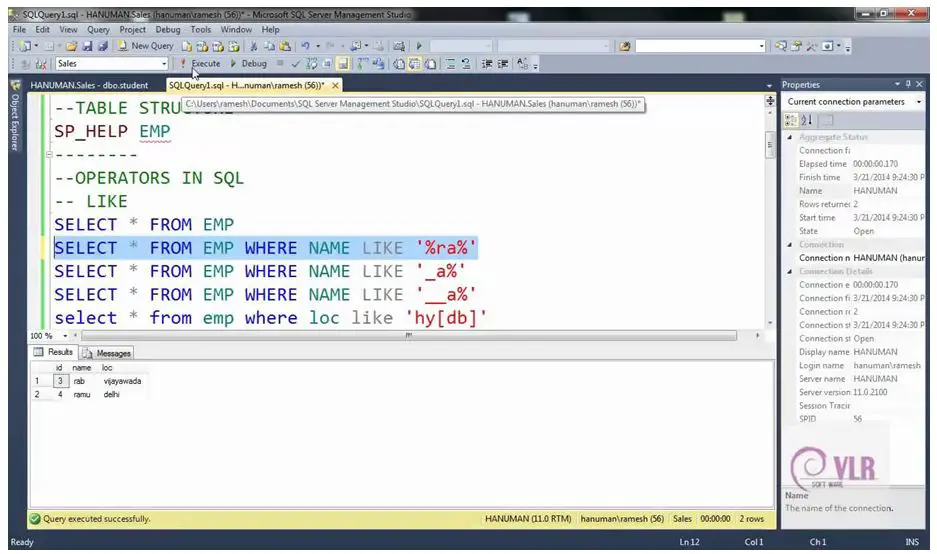
Task: Click the tools wrench icon in toolbar
Action: point(812,46)
